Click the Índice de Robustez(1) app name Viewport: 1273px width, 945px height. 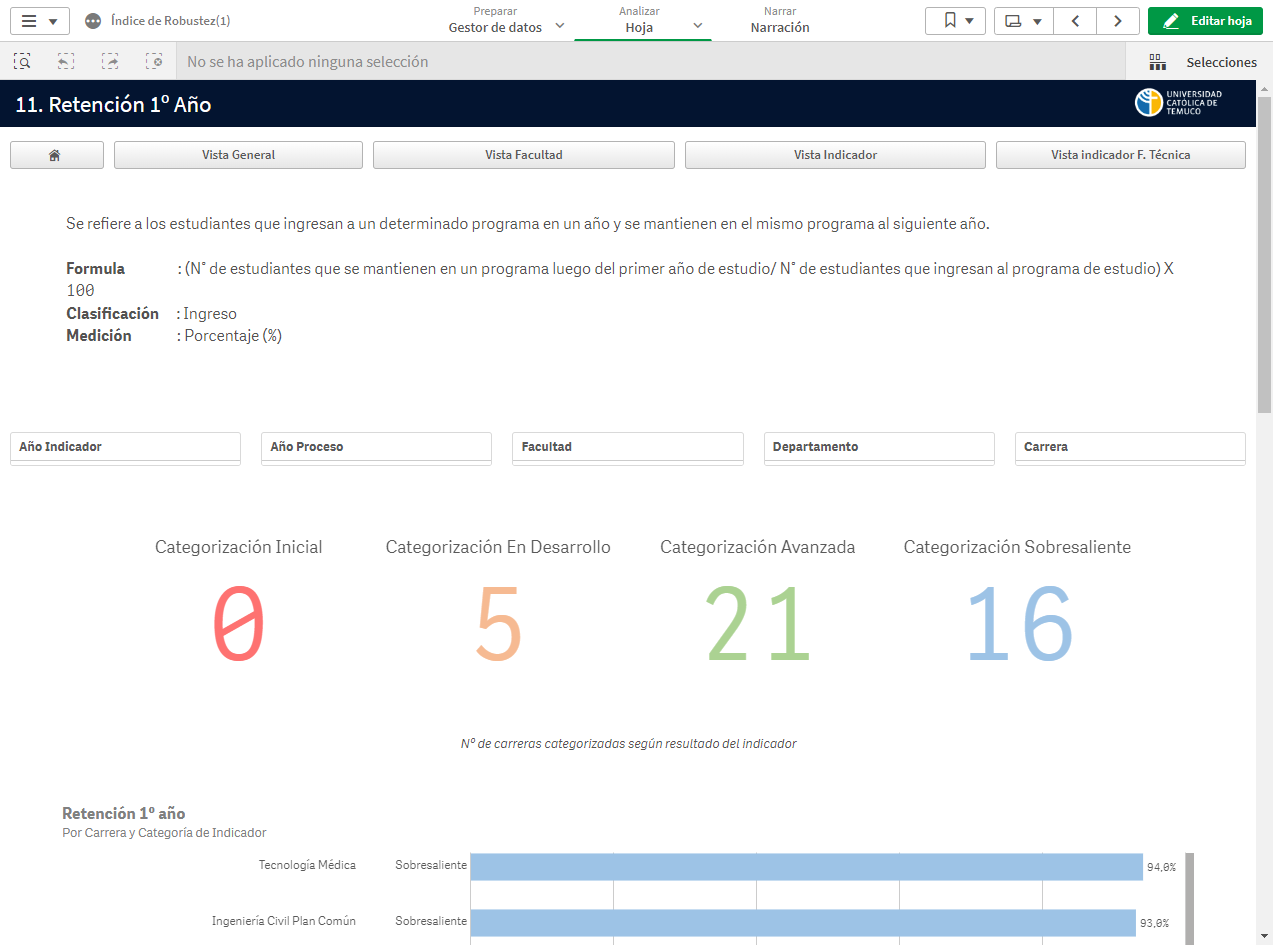click(171, 21)
